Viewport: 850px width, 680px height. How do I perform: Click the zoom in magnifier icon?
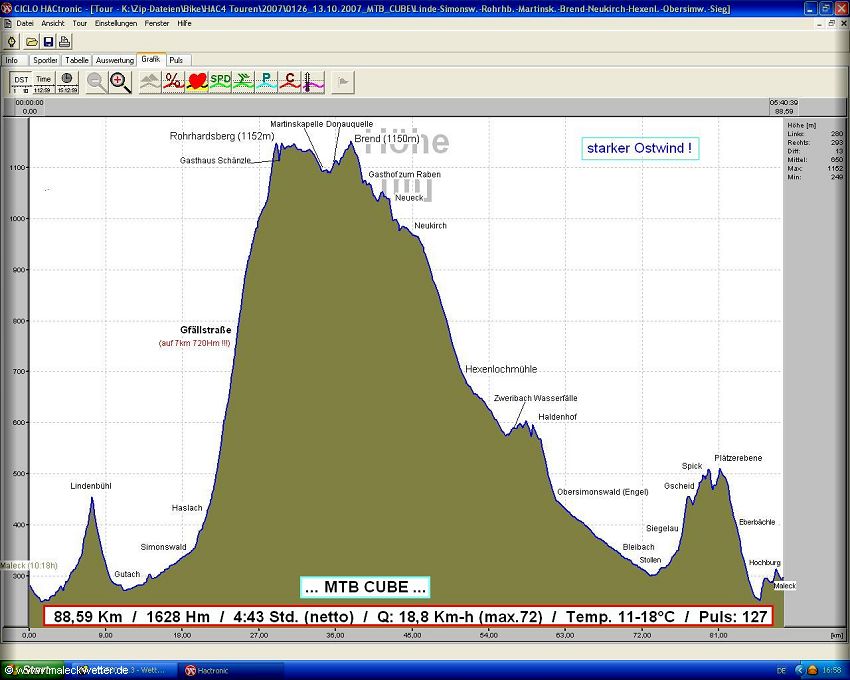[120, 82]
